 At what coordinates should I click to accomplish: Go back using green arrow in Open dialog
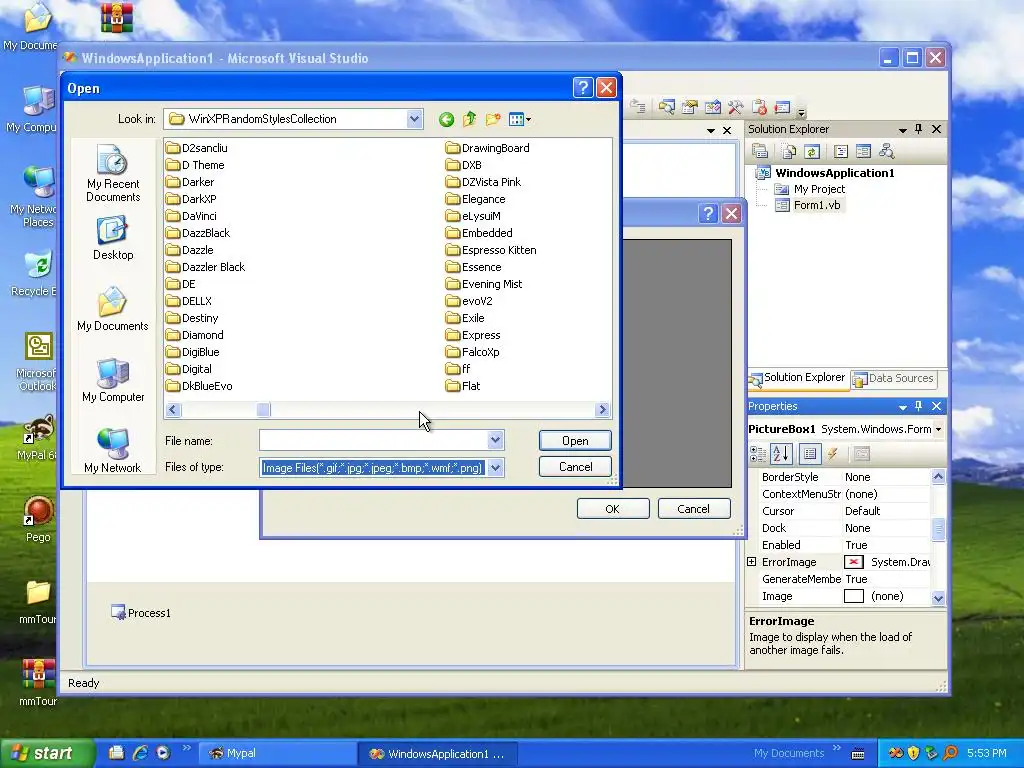point(446,120)
